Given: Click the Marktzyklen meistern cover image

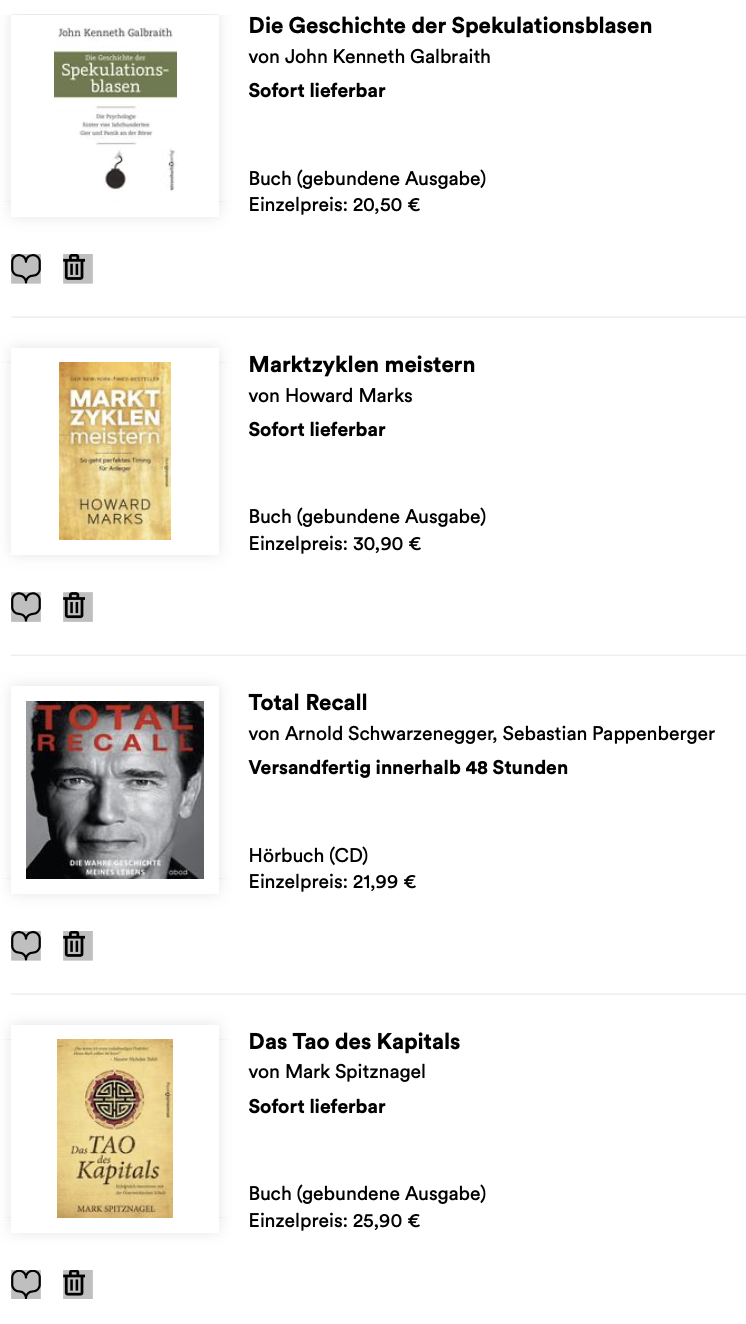Looking at the screenshot, I should (115, 451).
